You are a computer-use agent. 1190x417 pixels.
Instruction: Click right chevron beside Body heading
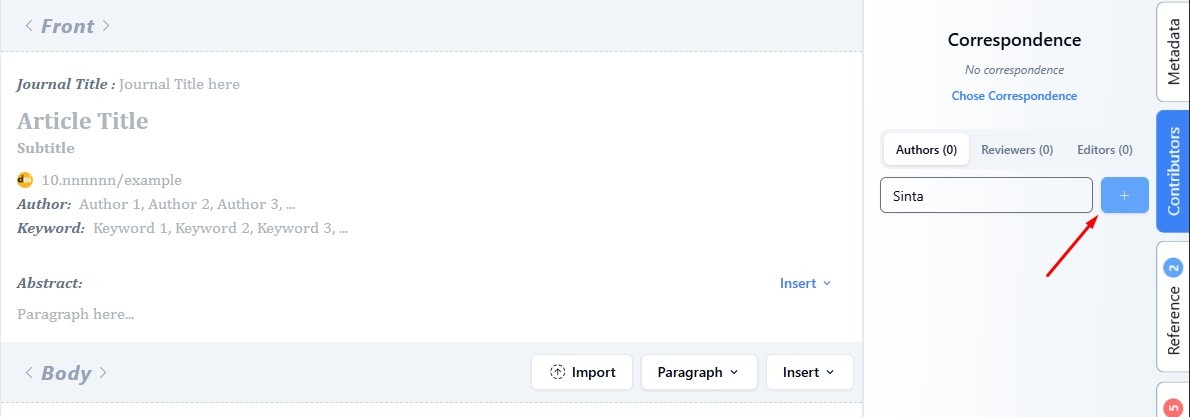point(103,373)
